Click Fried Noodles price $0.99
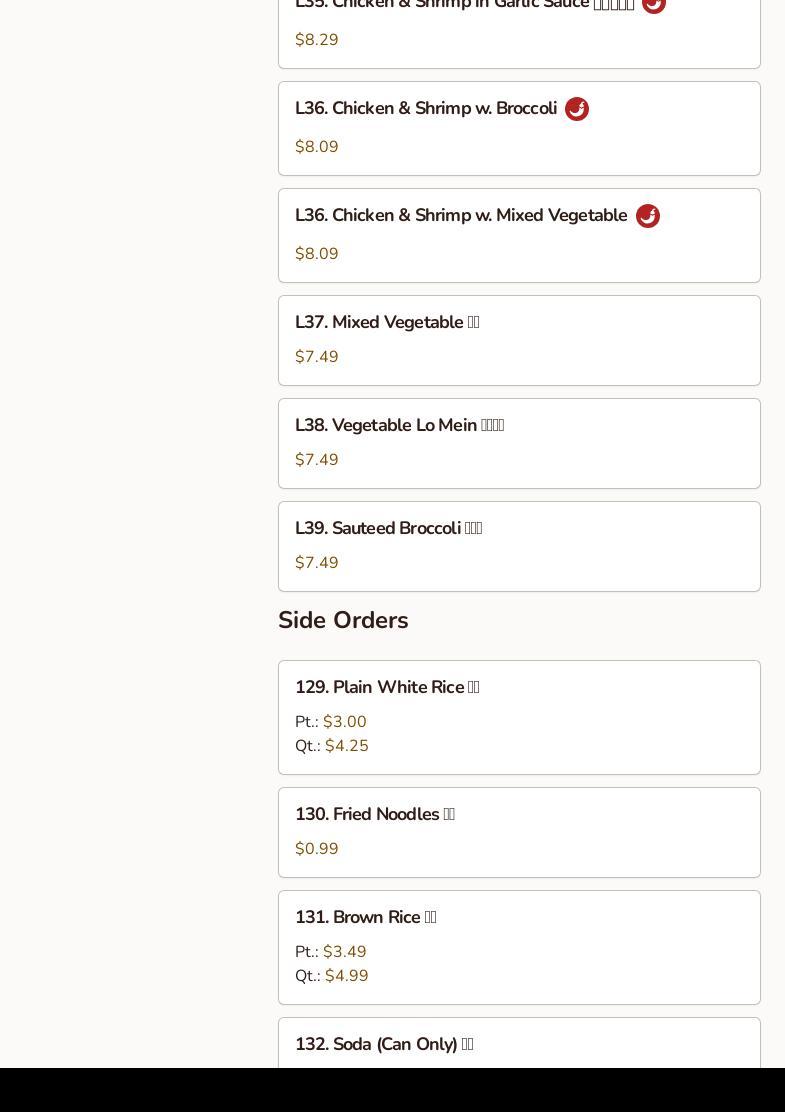The width and height of the screenshot is (785, 1112). click(317, 849)
